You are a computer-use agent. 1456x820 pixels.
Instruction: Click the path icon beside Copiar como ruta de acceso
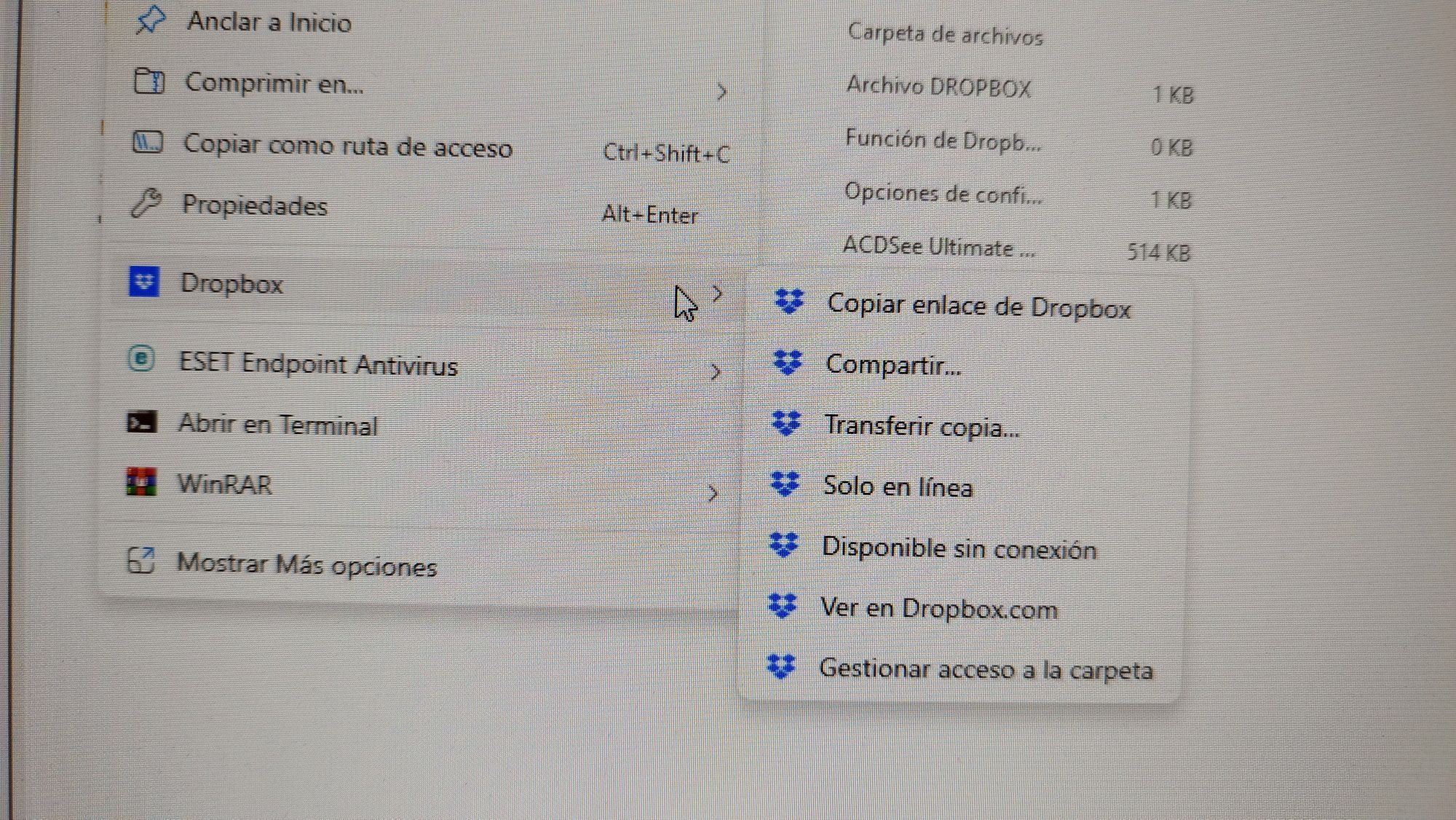(147, 141)
